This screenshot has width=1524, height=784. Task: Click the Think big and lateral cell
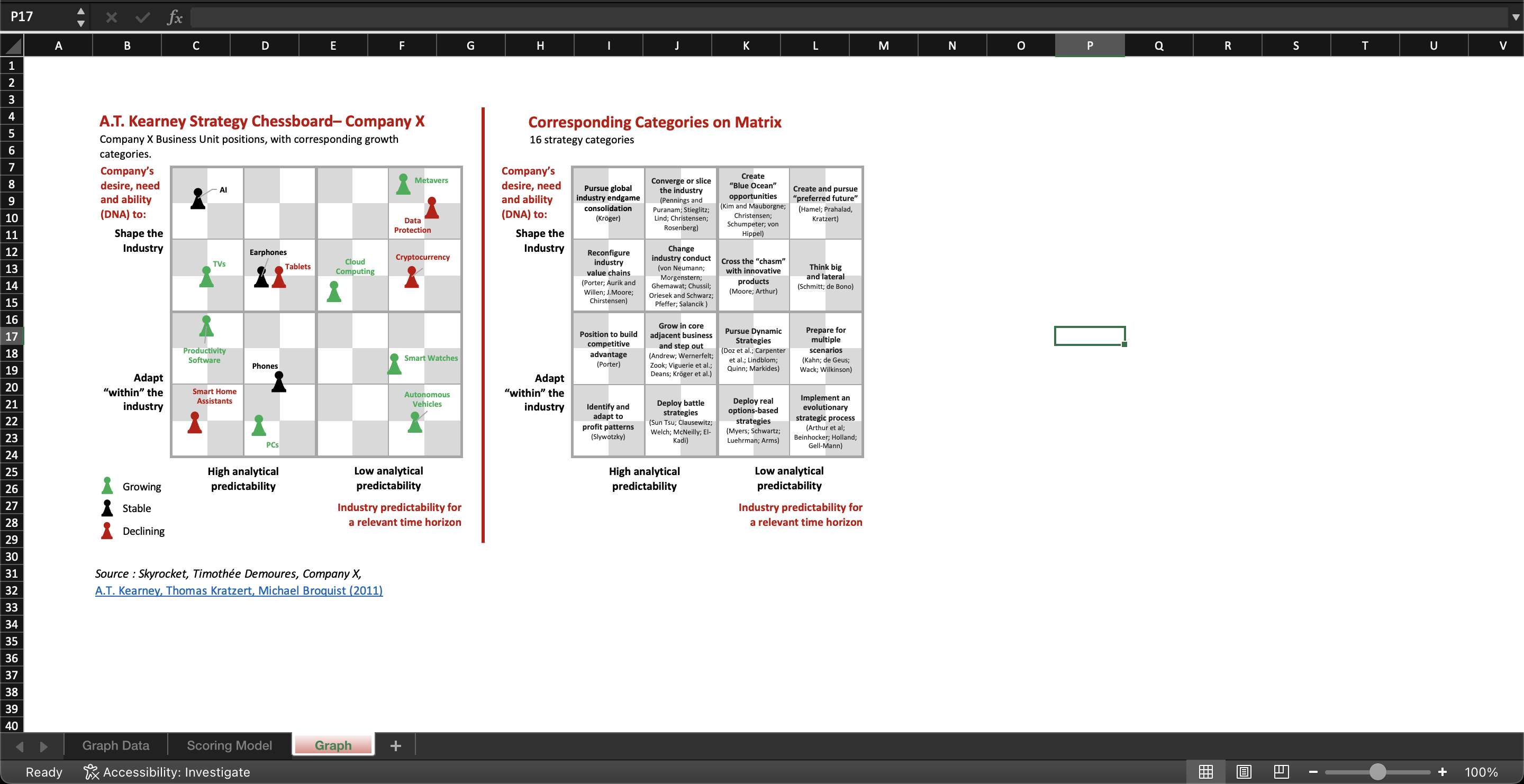tap(825, 276)
